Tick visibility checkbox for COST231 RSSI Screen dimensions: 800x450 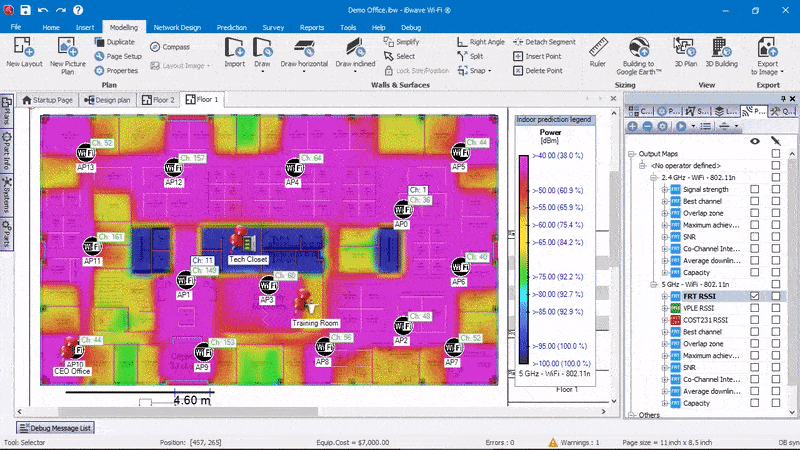point(755,320)
